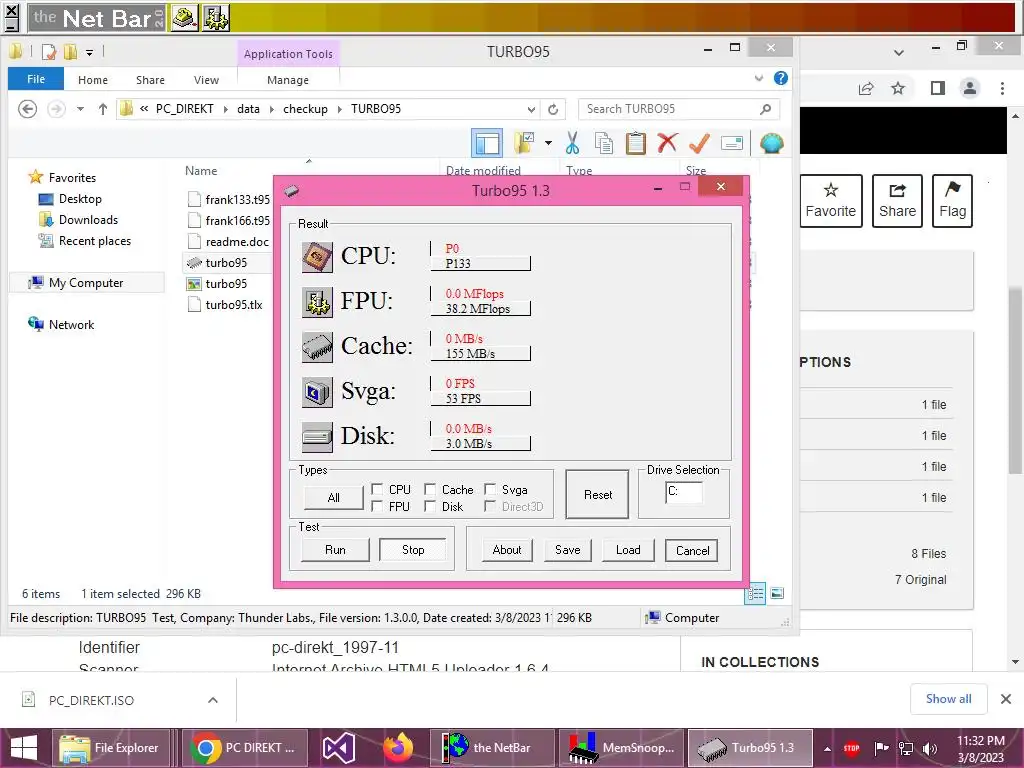Expand the Explorer ribbon chevron

tap(759, 78)
